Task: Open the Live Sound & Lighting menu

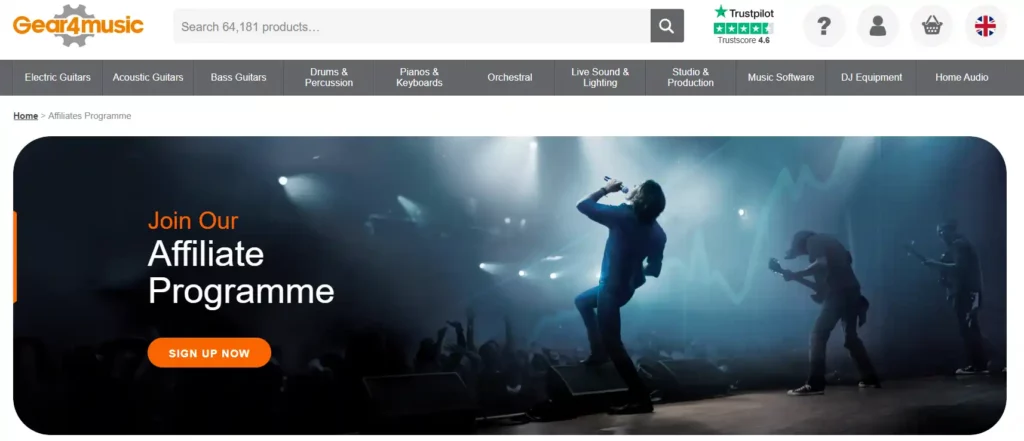Action: [600, 77]
